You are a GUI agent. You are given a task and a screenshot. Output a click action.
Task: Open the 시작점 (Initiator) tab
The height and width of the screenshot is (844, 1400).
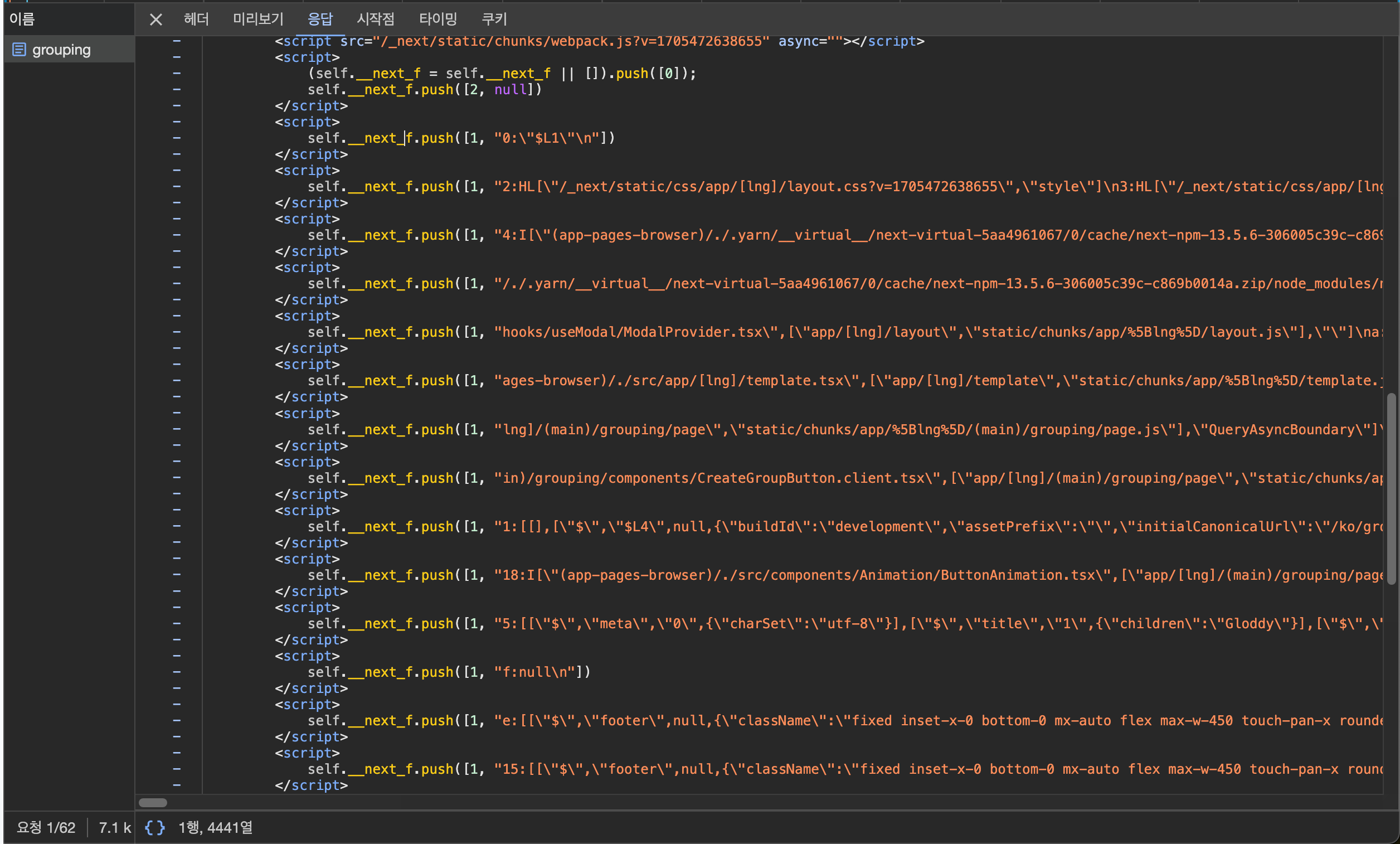click(x=376, y=20)
